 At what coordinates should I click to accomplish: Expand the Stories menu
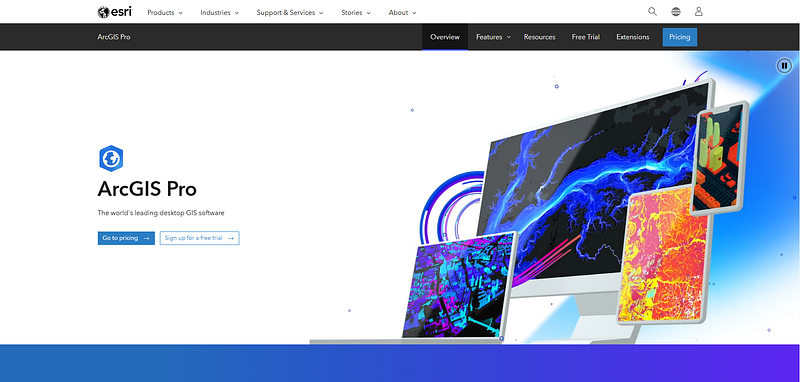356,13
